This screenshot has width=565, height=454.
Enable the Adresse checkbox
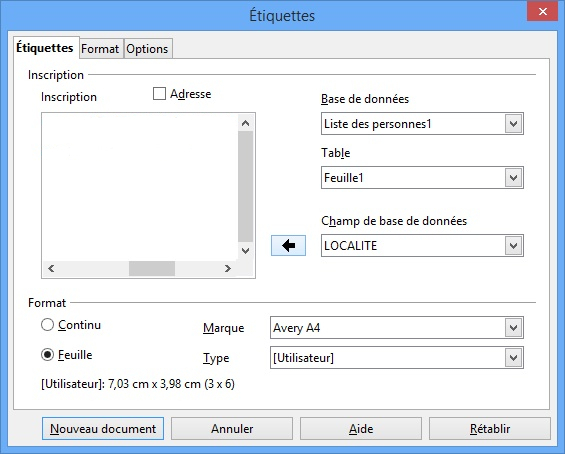pyautogui.click(x=159, y=94)
